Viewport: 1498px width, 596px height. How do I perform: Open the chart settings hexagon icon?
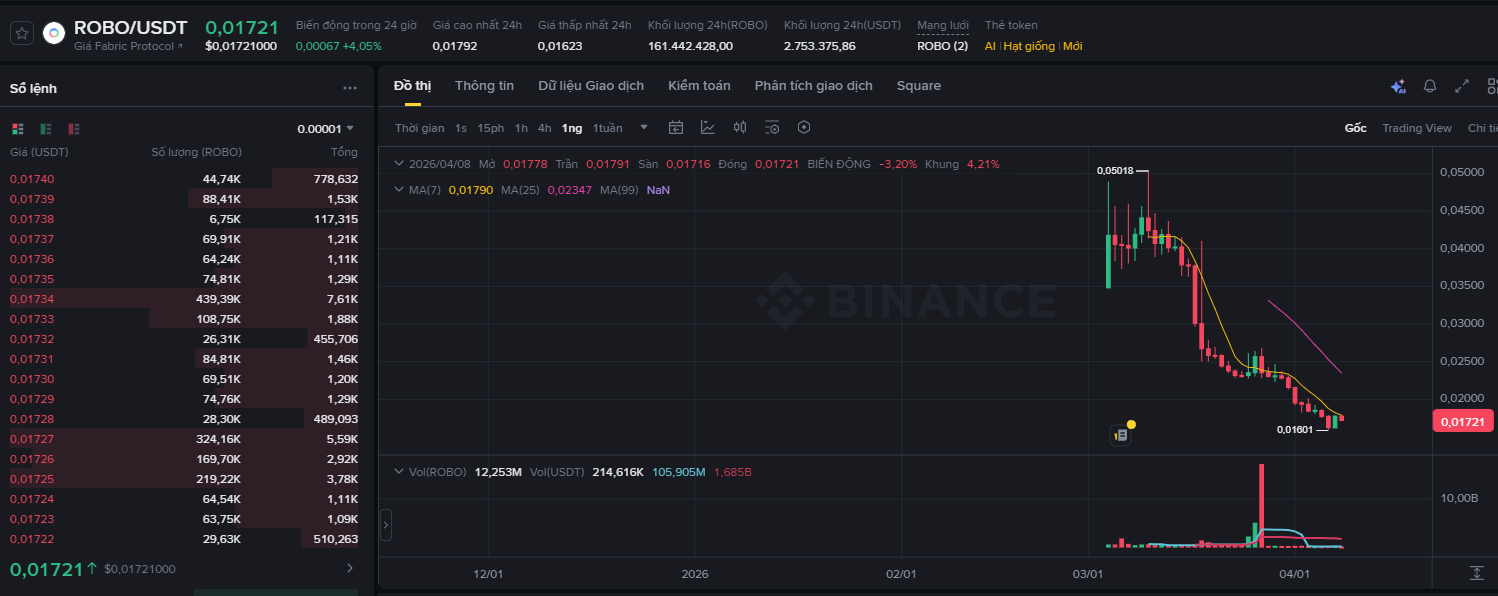(x=803, y=127)
